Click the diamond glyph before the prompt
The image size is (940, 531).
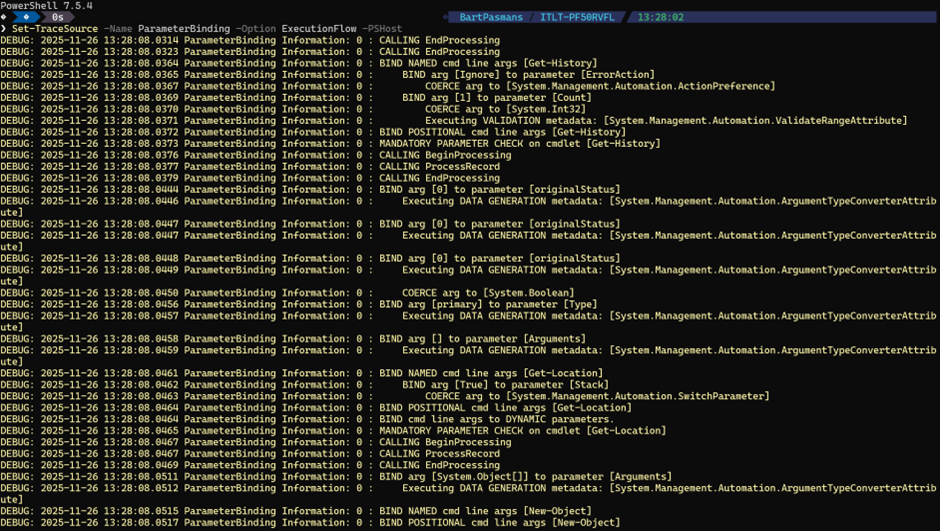tap(4, 17)
